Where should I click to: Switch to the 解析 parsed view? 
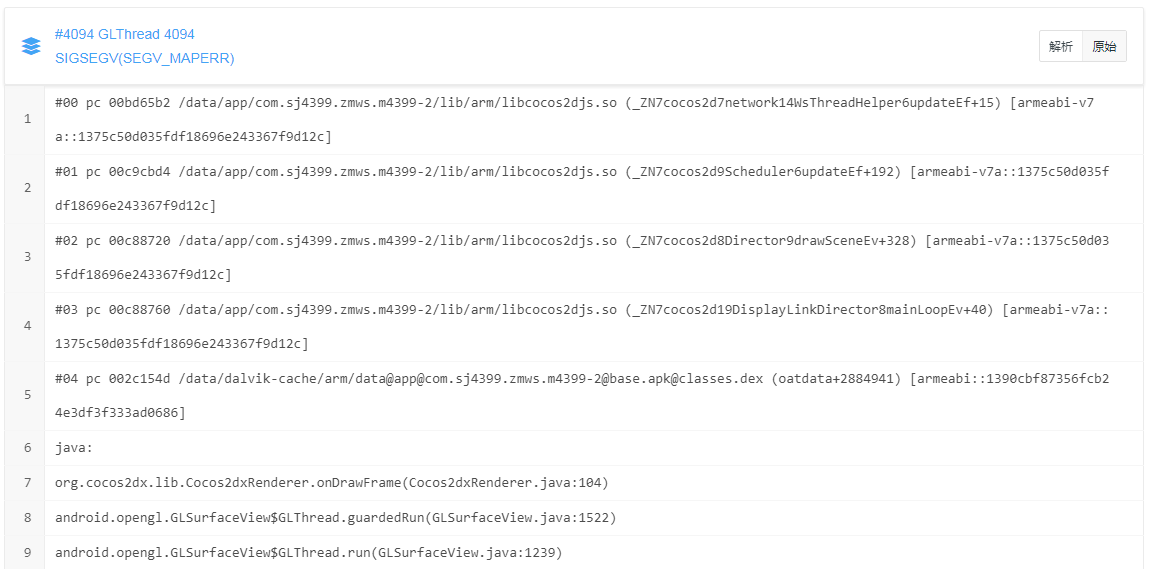(1061, 46)
